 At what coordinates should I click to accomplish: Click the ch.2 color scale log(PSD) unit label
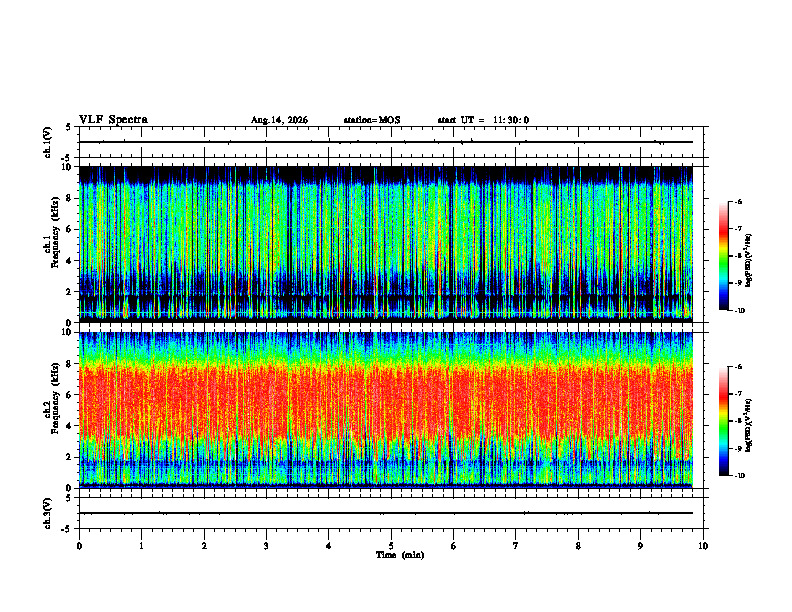tap(749, 426)
